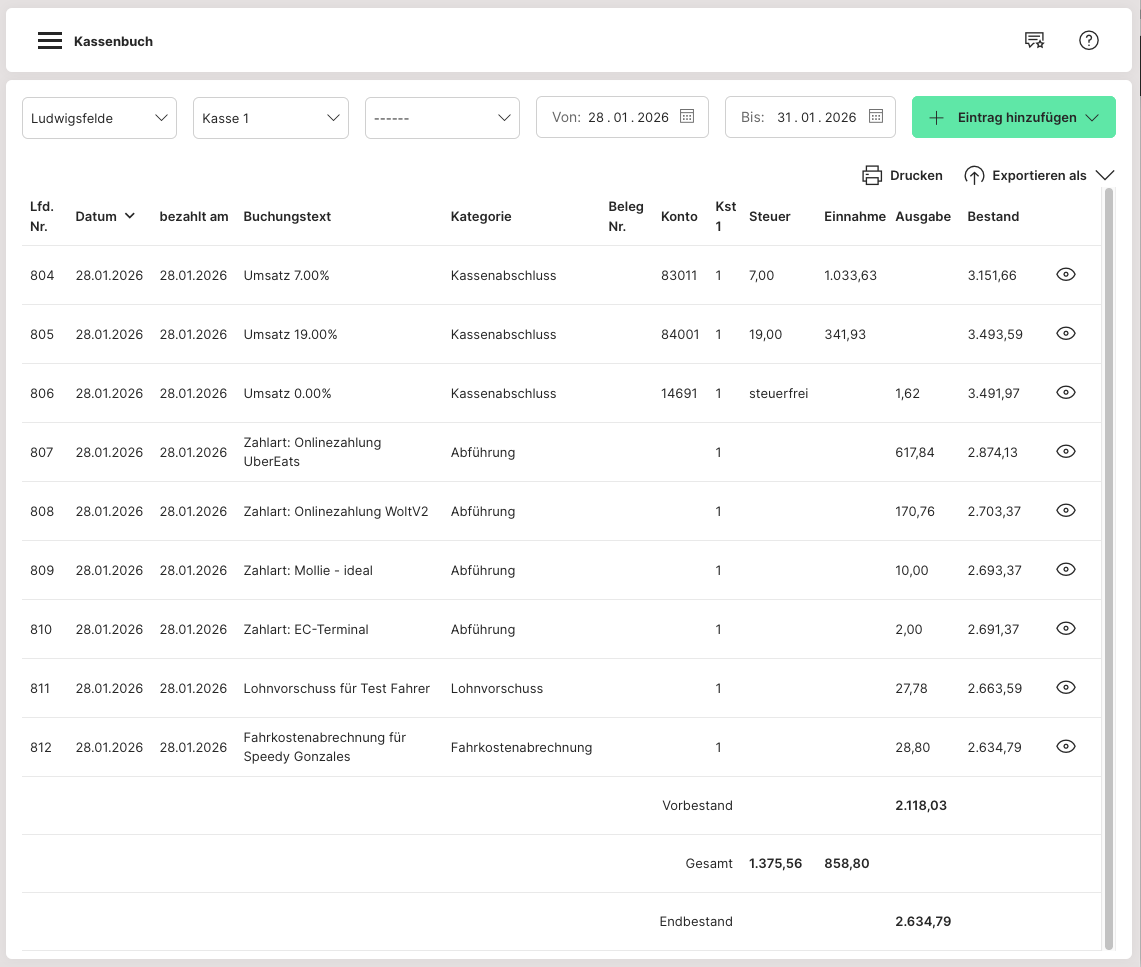Open calendar picker in Von date field
Image resolution: width=1141 pixels, height=967 pixels.
coord(687,117)
